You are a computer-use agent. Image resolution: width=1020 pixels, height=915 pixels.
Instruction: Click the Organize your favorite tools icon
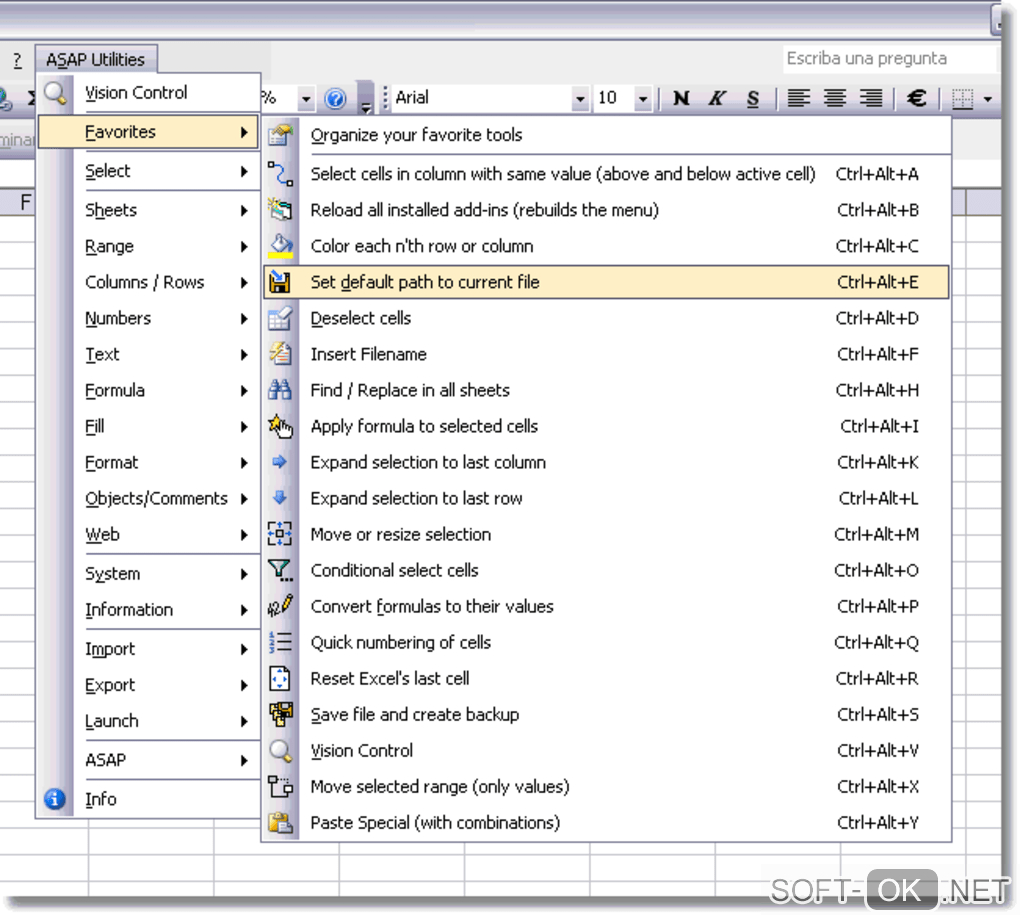point(280,135)
